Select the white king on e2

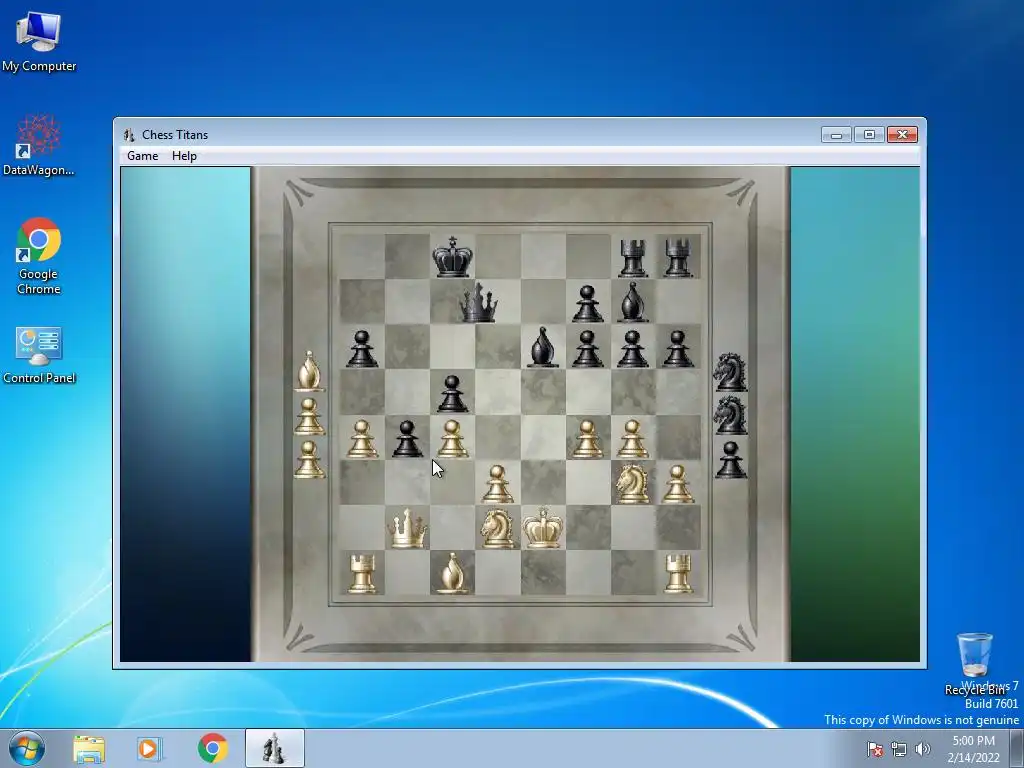click(x=543, y=528)
